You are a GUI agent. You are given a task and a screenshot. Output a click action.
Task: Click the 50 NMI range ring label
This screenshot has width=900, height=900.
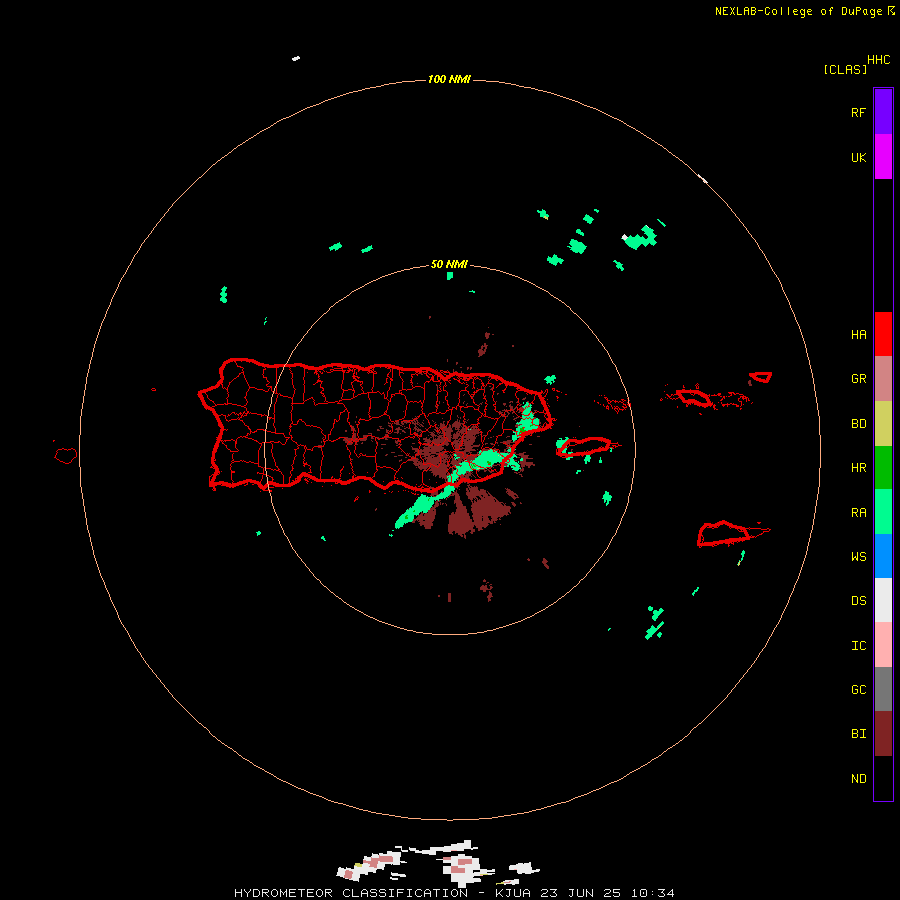coord(449,264)
